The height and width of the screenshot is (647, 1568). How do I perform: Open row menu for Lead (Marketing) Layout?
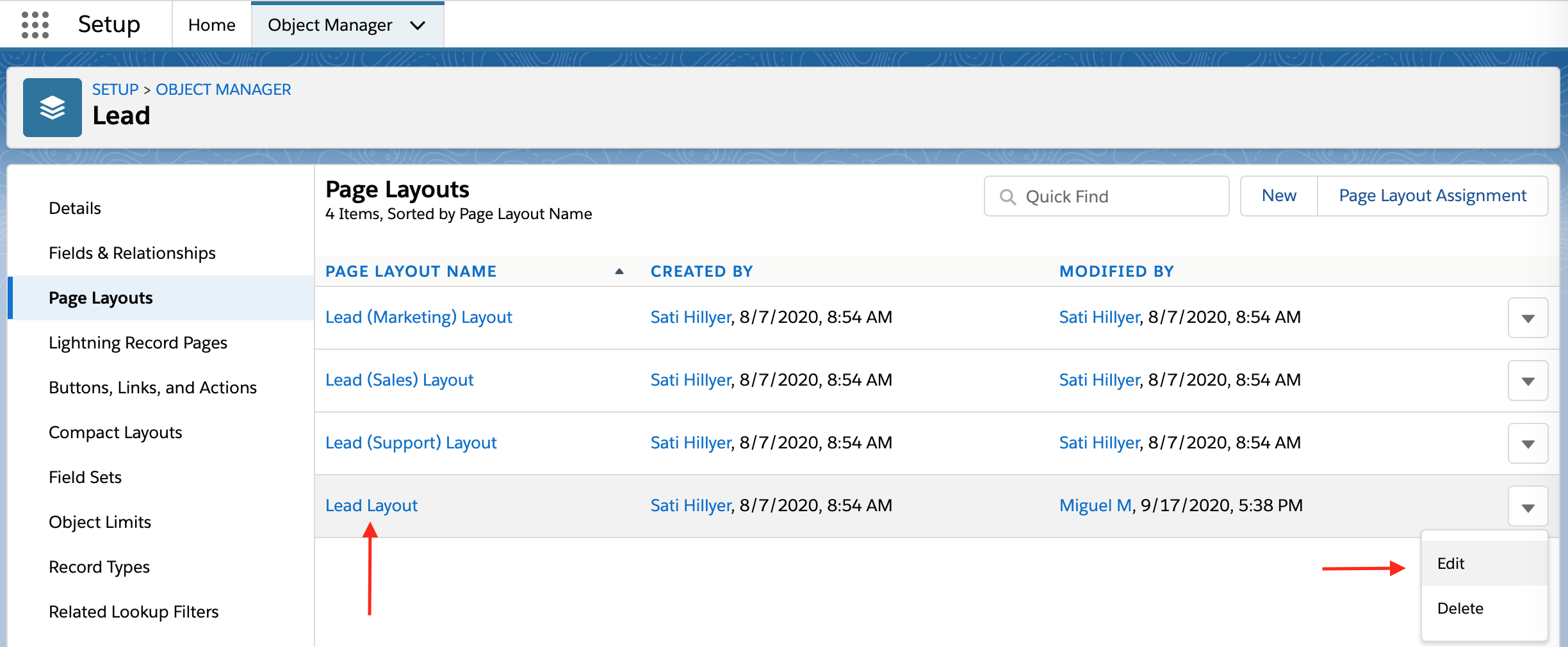pyautogui.click(x=1528, y=318)
